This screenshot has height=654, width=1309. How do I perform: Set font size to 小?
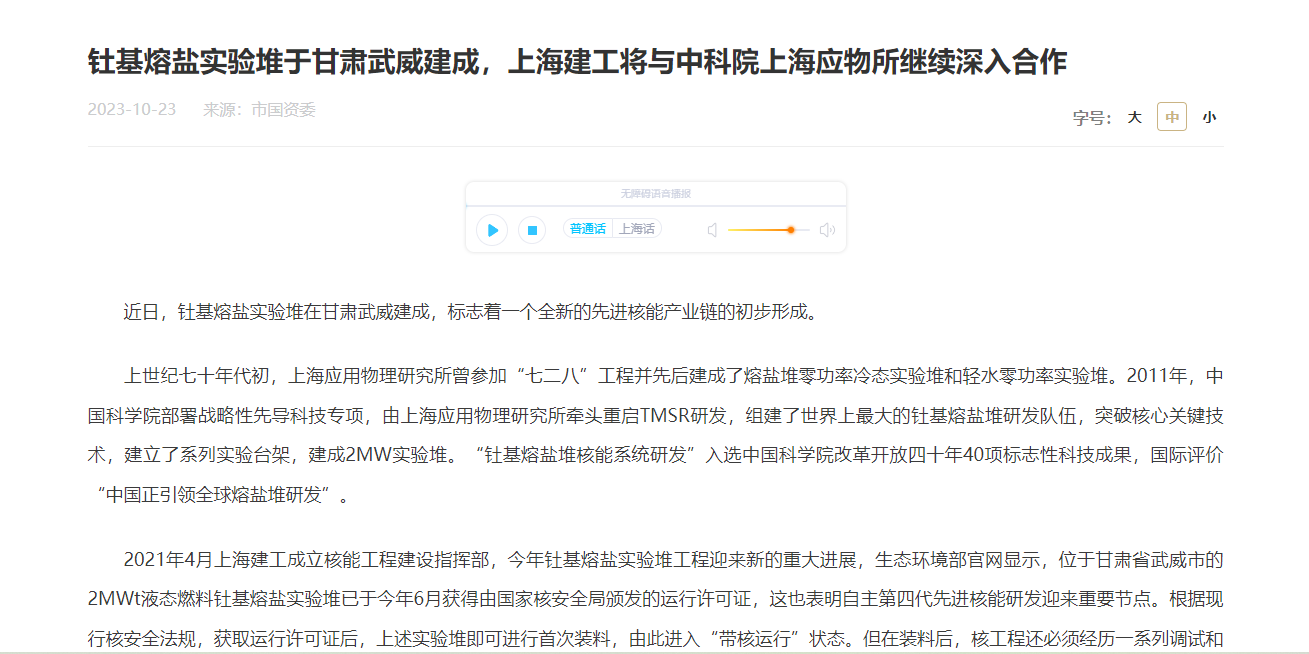pos(1209,117)
